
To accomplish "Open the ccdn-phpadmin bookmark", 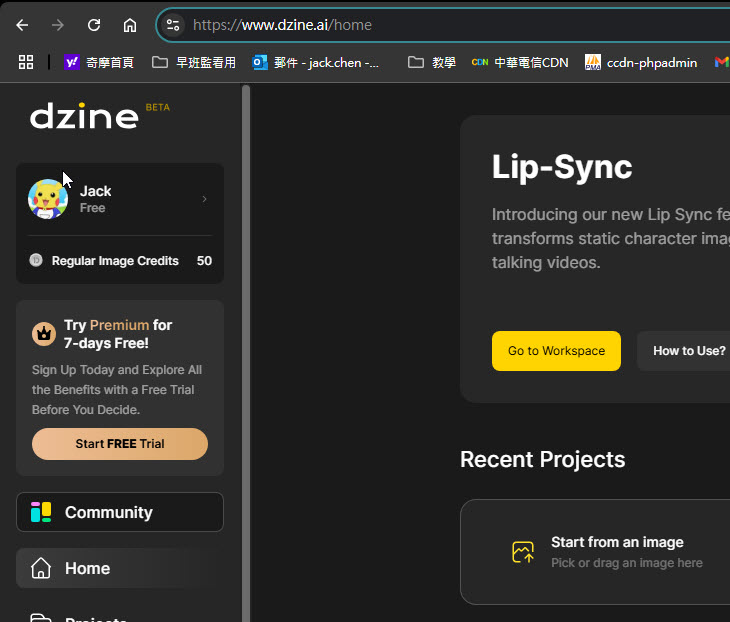I will point(641,62).
